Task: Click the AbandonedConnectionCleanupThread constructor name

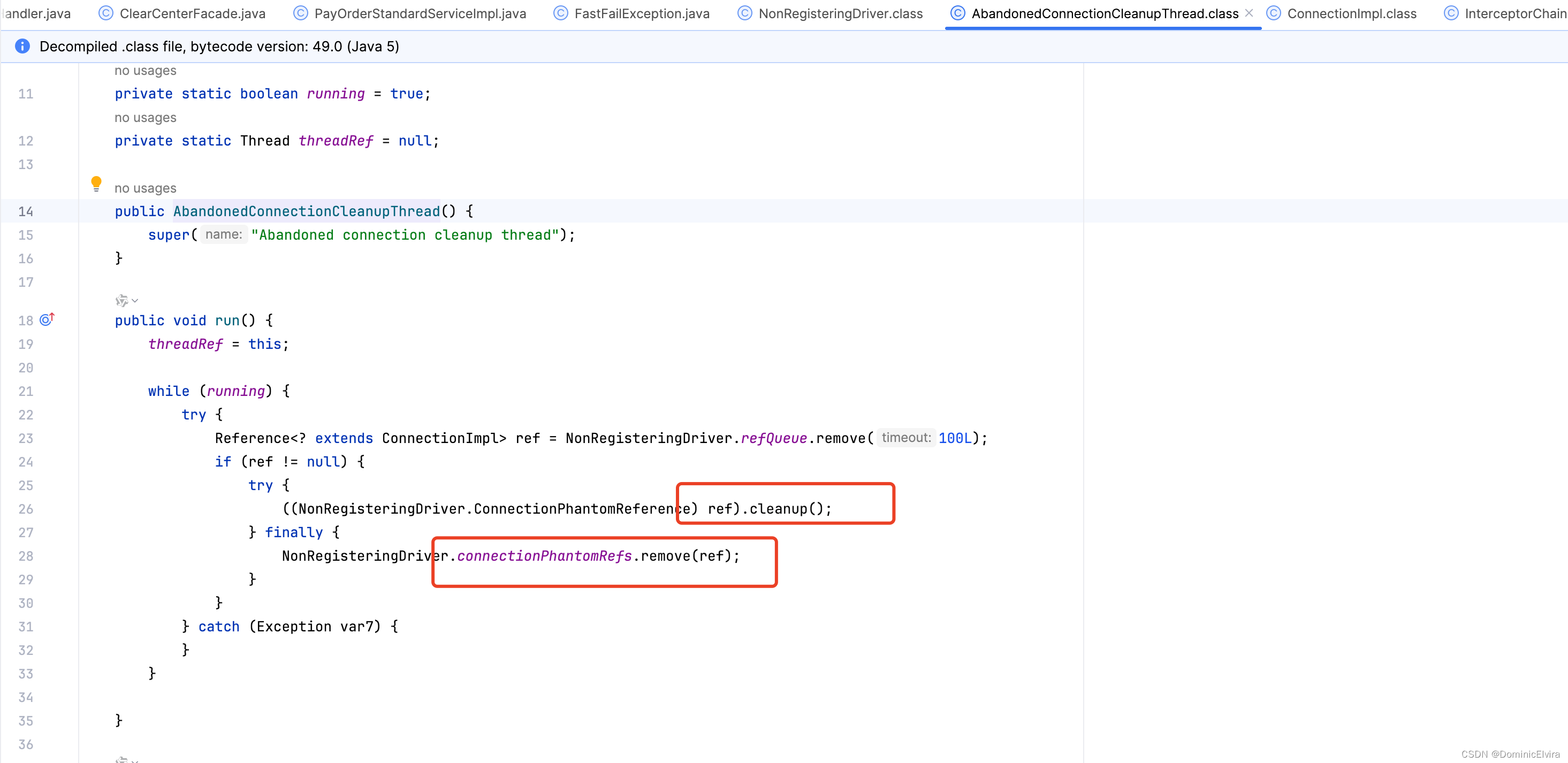Action: click(x=306, y=211)
